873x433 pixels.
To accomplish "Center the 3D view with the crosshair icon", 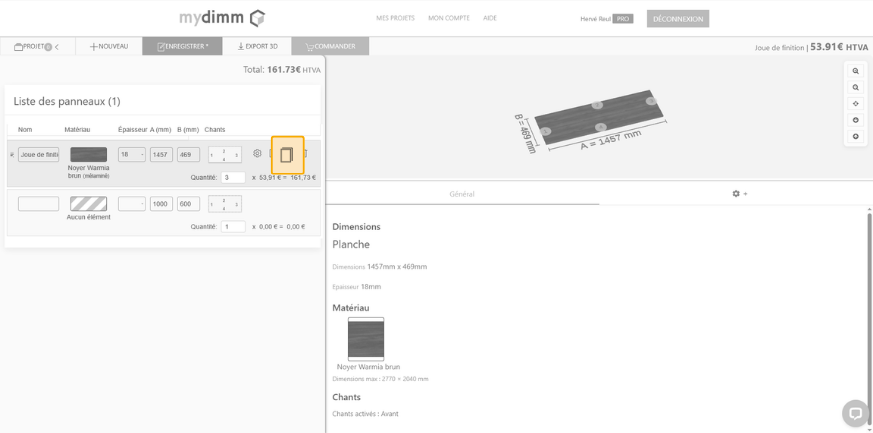I will coord(856,104).
